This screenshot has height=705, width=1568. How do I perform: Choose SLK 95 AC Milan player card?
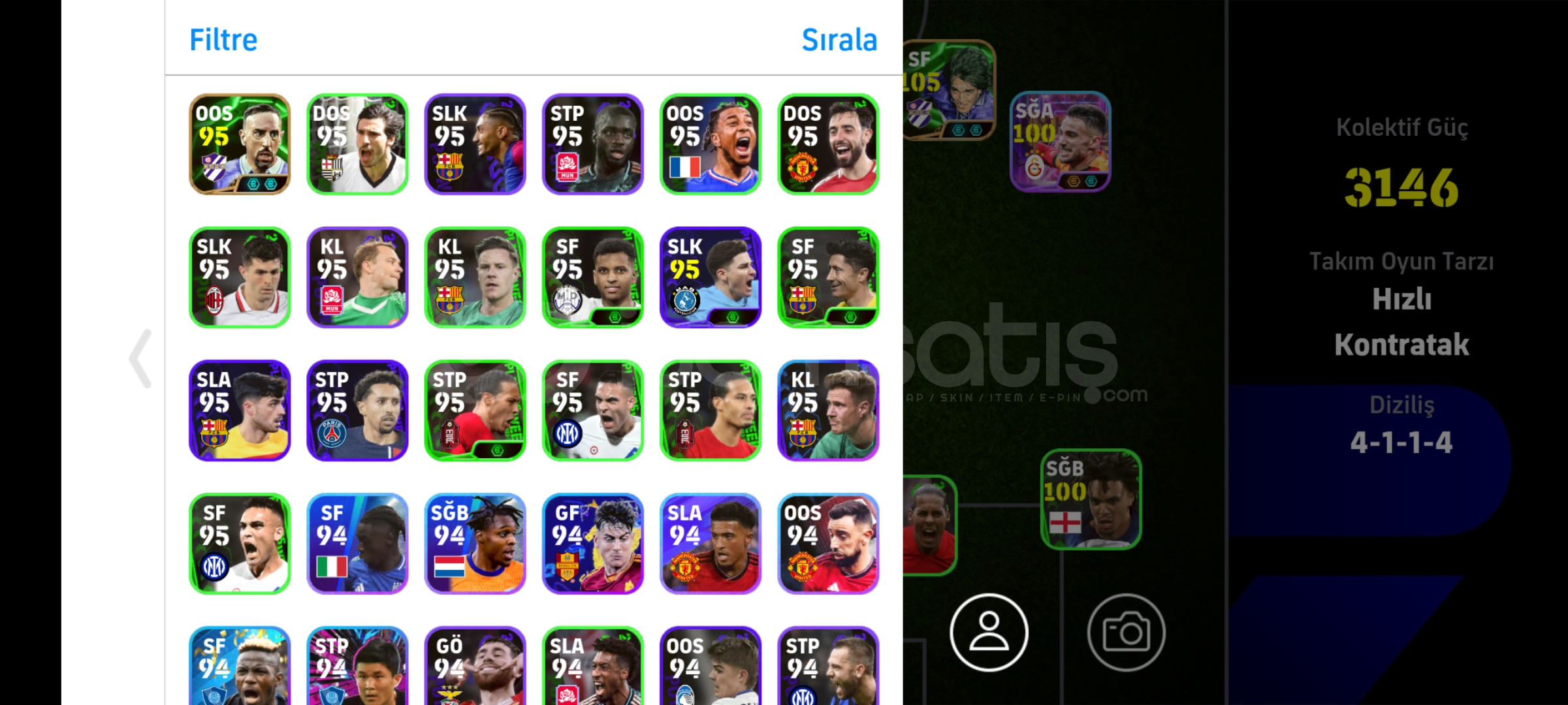pos(240,277)
